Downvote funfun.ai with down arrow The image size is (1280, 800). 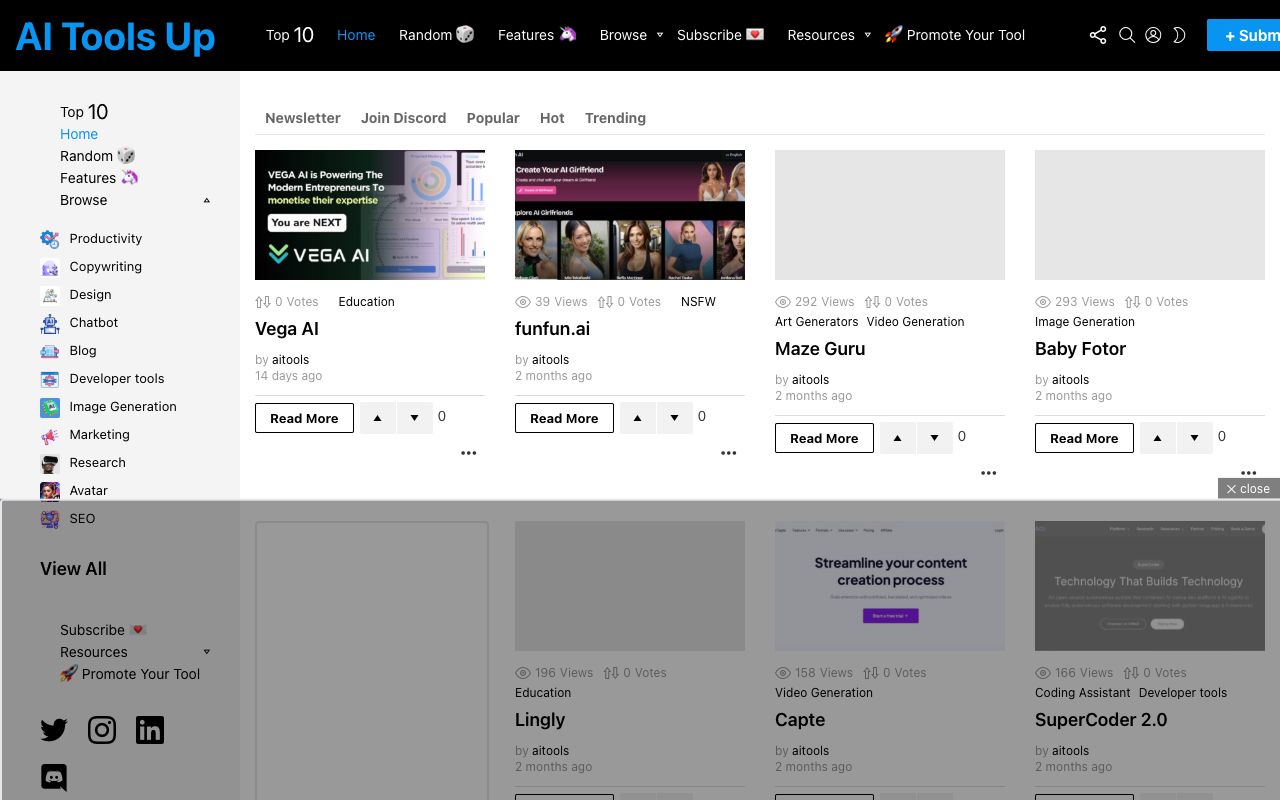[675, 418]
